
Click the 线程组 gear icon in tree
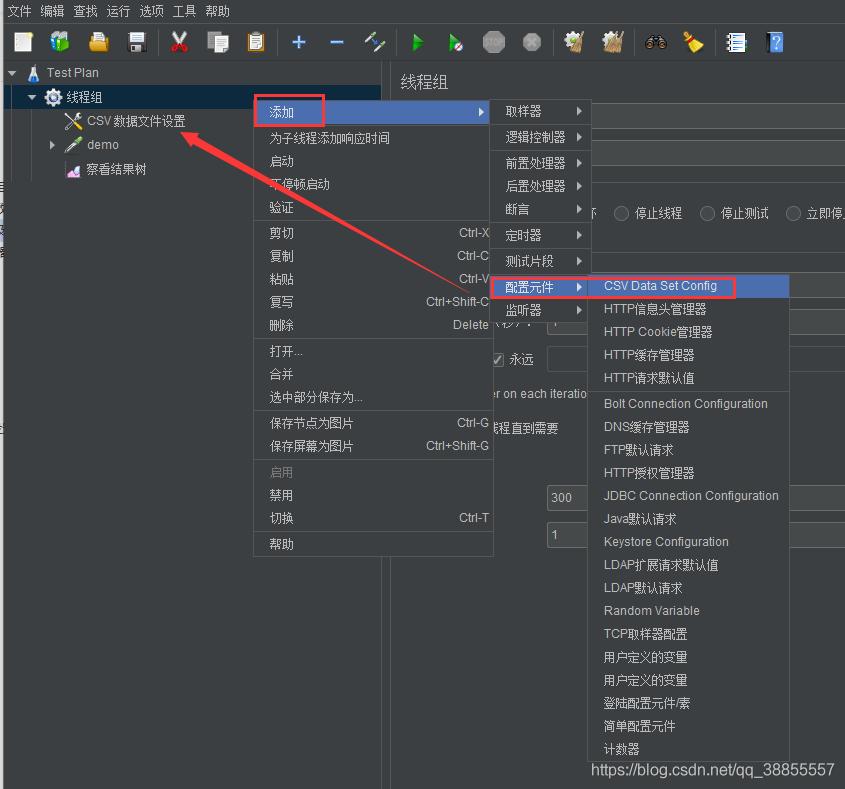(53, 98)
